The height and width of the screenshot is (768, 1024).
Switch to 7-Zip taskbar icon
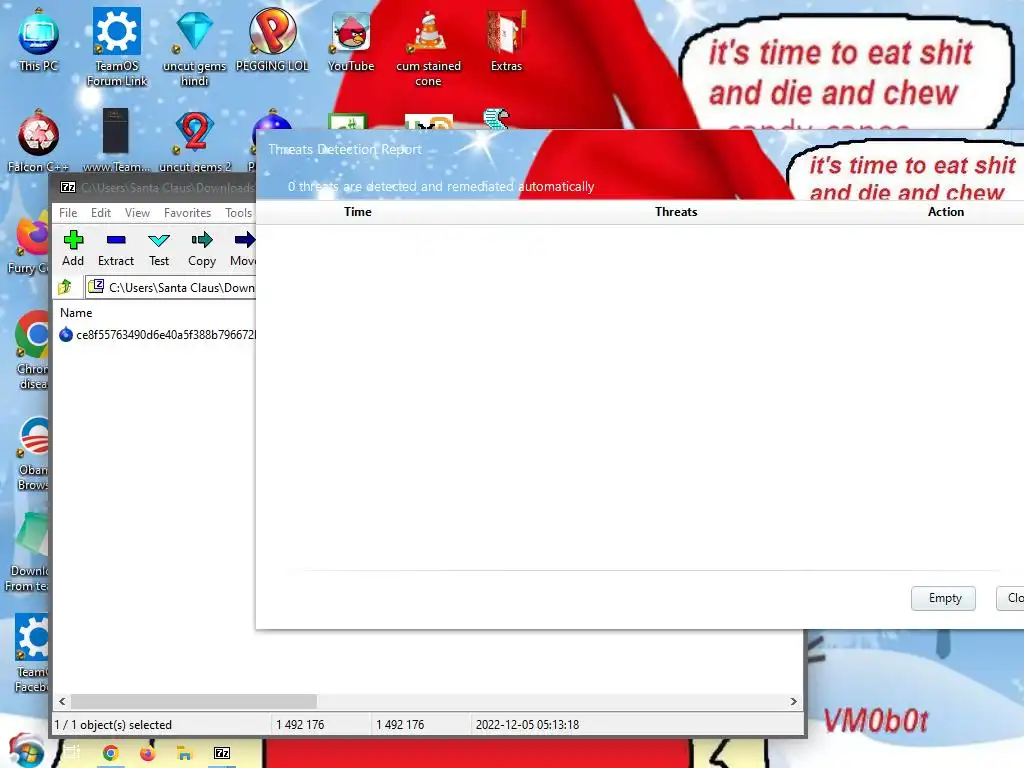tap(222, 754)
